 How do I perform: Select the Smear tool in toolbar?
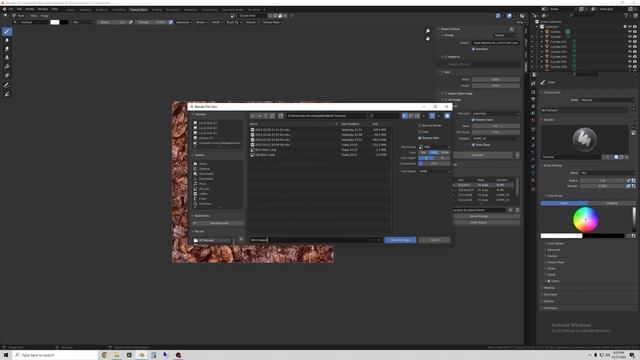7,49
